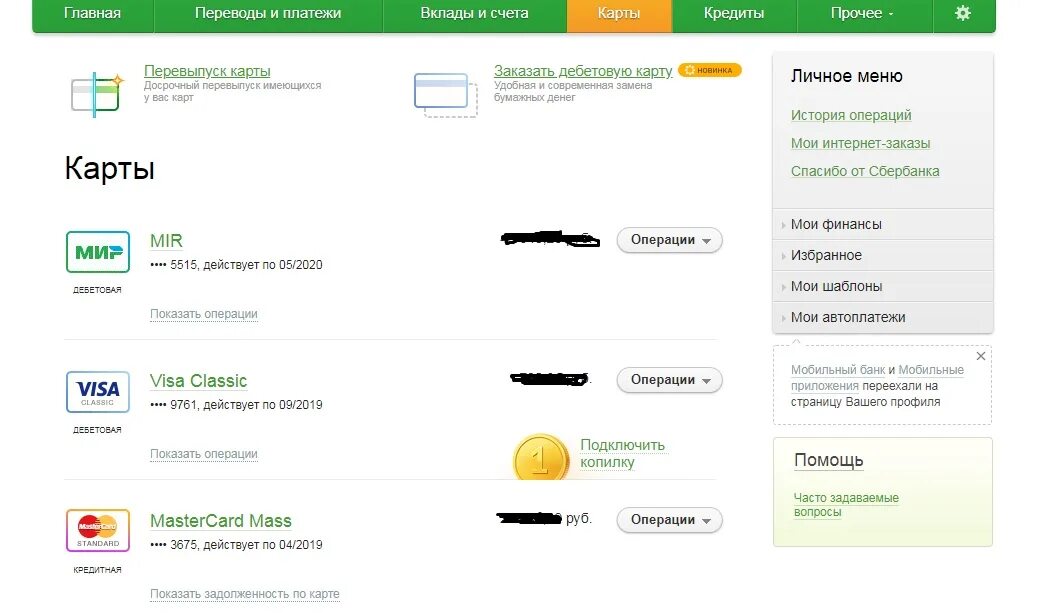Click Показать задолженность по карте
This screenshot has width=1046, height=615.
click(245, 594)
